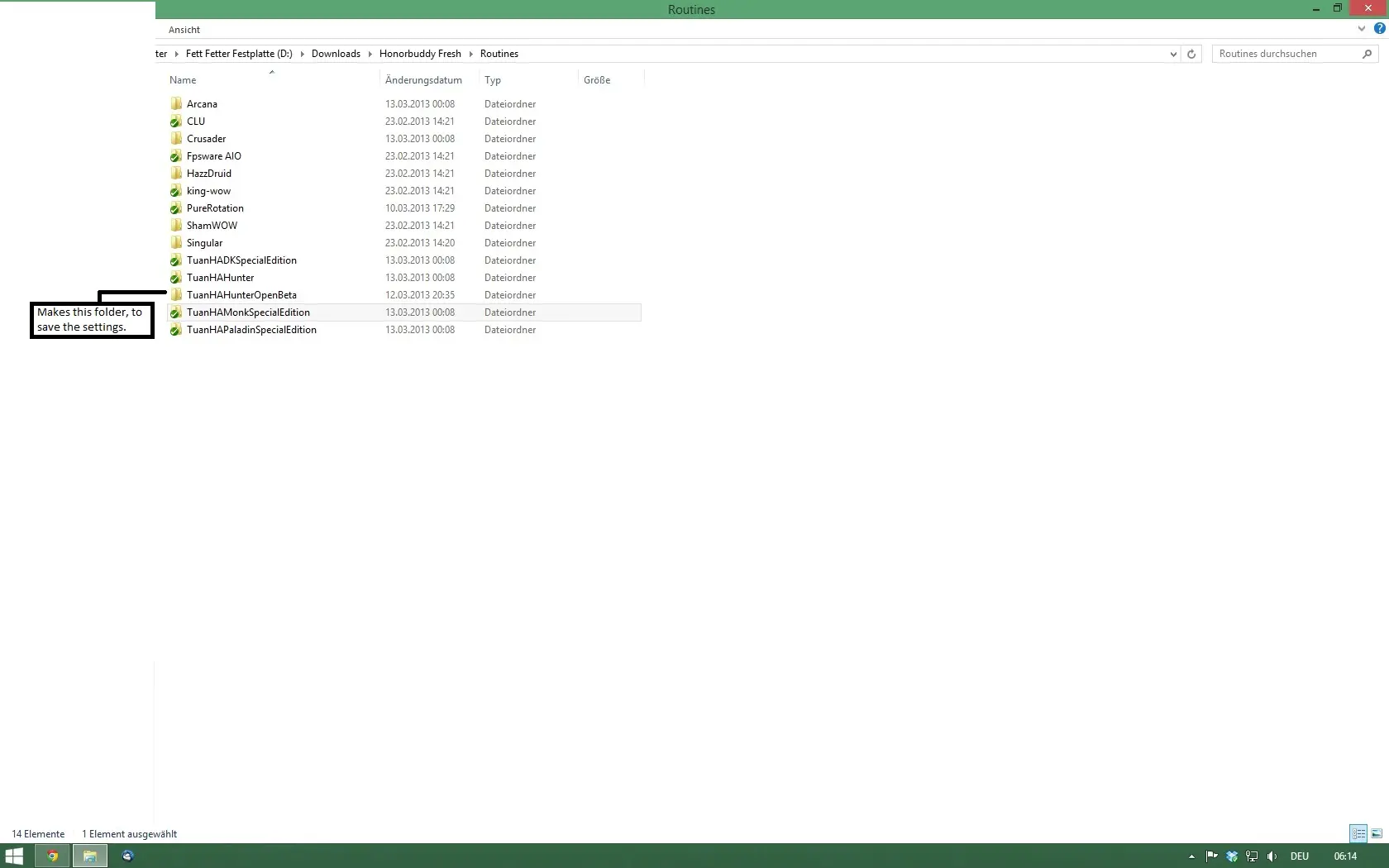Click the DEU keyboard language indicator
The height and width of the screenshot is (868, 1389).
tap(1300, 856)
